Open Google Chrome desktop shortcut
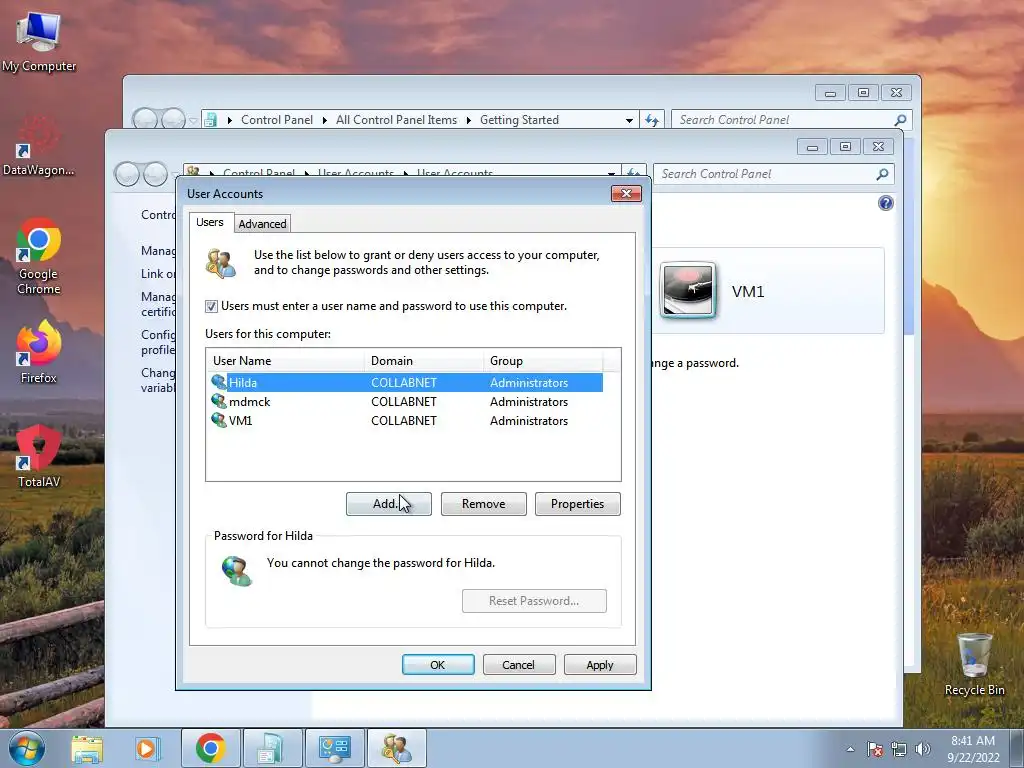Viewport: 1024px width, 768px height. coord(39,256)
